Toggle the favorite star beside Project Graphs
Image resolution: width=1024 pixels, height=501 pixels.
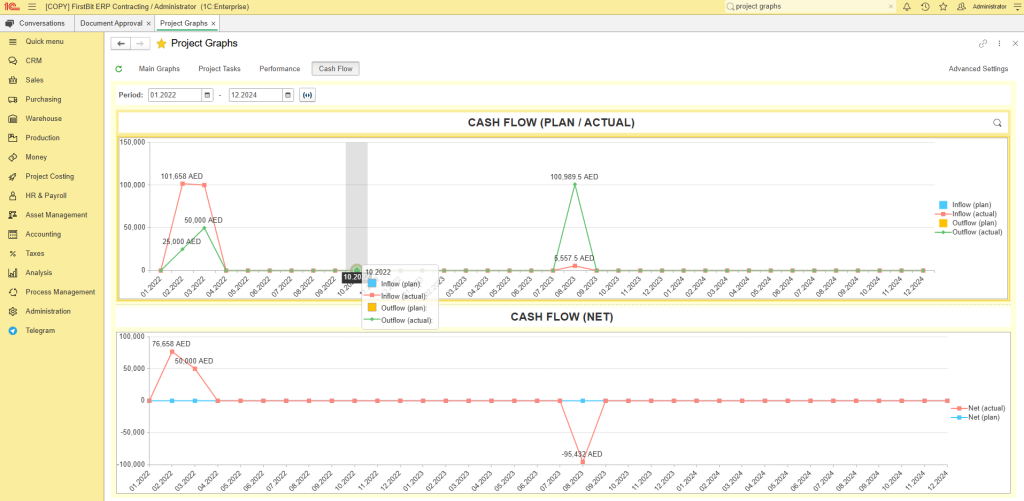[x=161, y=43]
